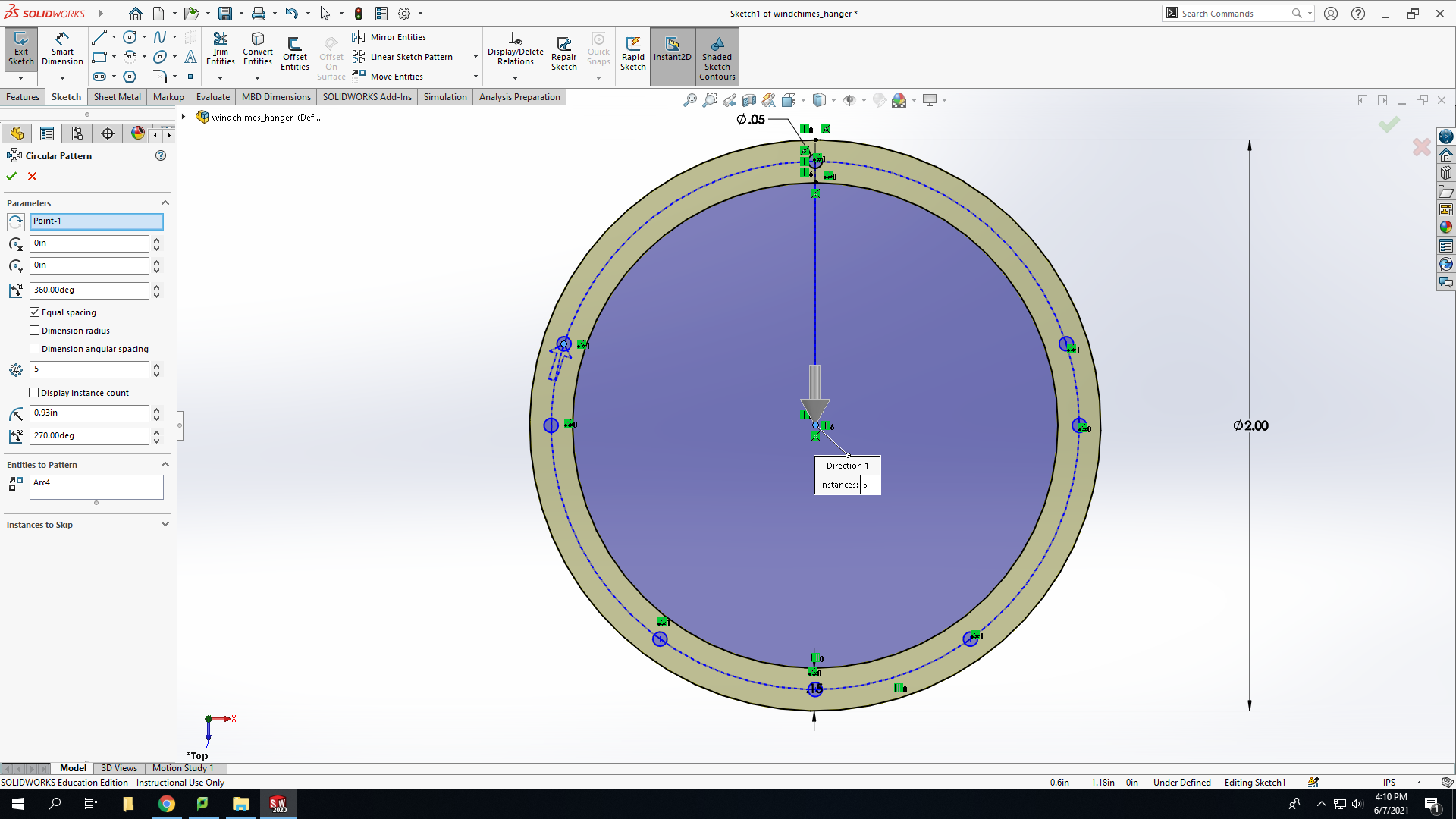Select the Corner Rectangle tool

[99, 57]
